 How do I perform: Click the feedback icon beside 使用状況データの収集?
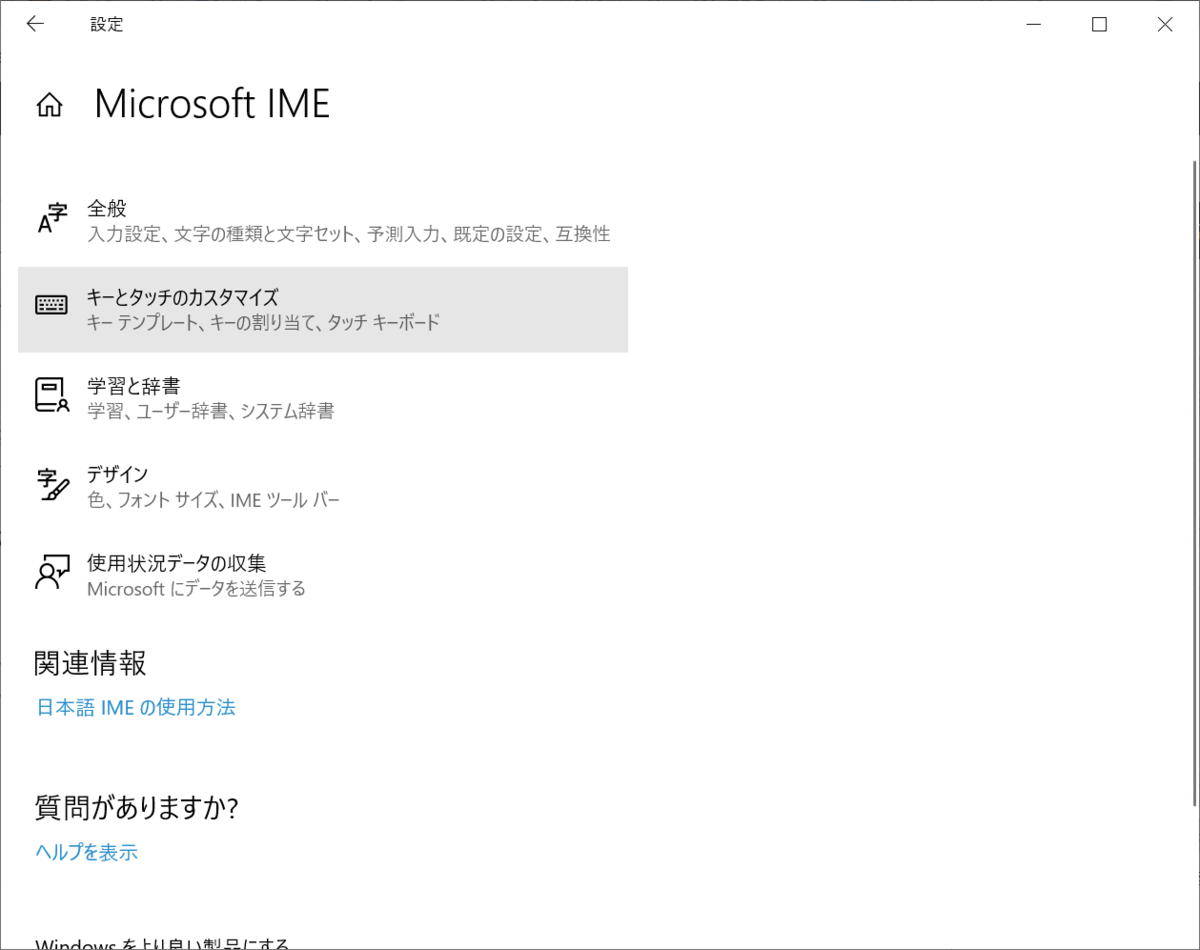coord(52,572)
